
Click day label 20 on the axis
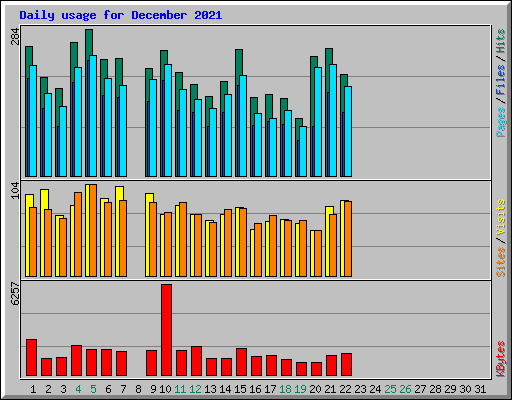tap(315, 389)
